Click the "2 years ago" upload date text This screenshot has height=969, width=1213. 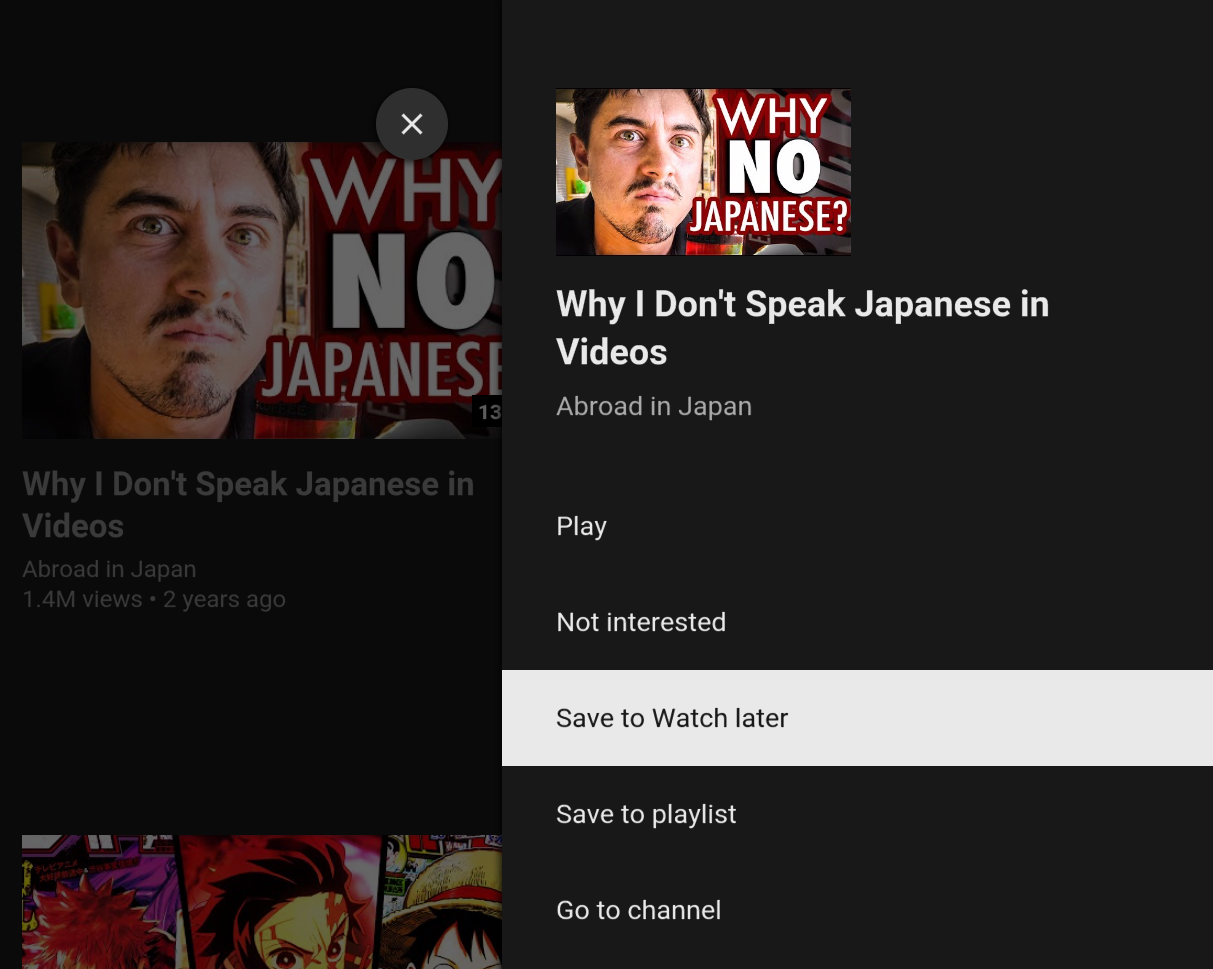tap(224, 599)
